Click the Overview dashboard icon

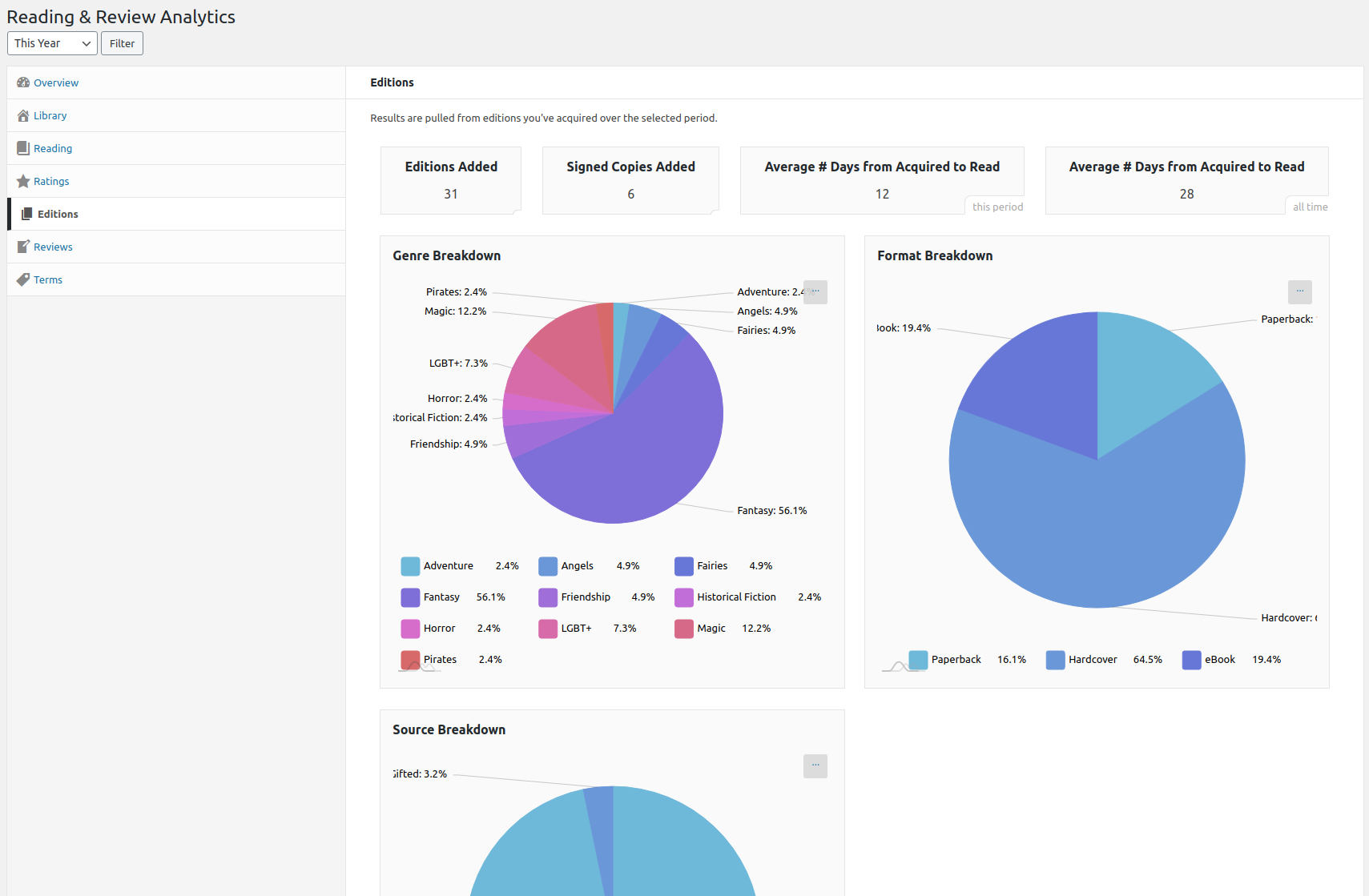click(23, 82)
